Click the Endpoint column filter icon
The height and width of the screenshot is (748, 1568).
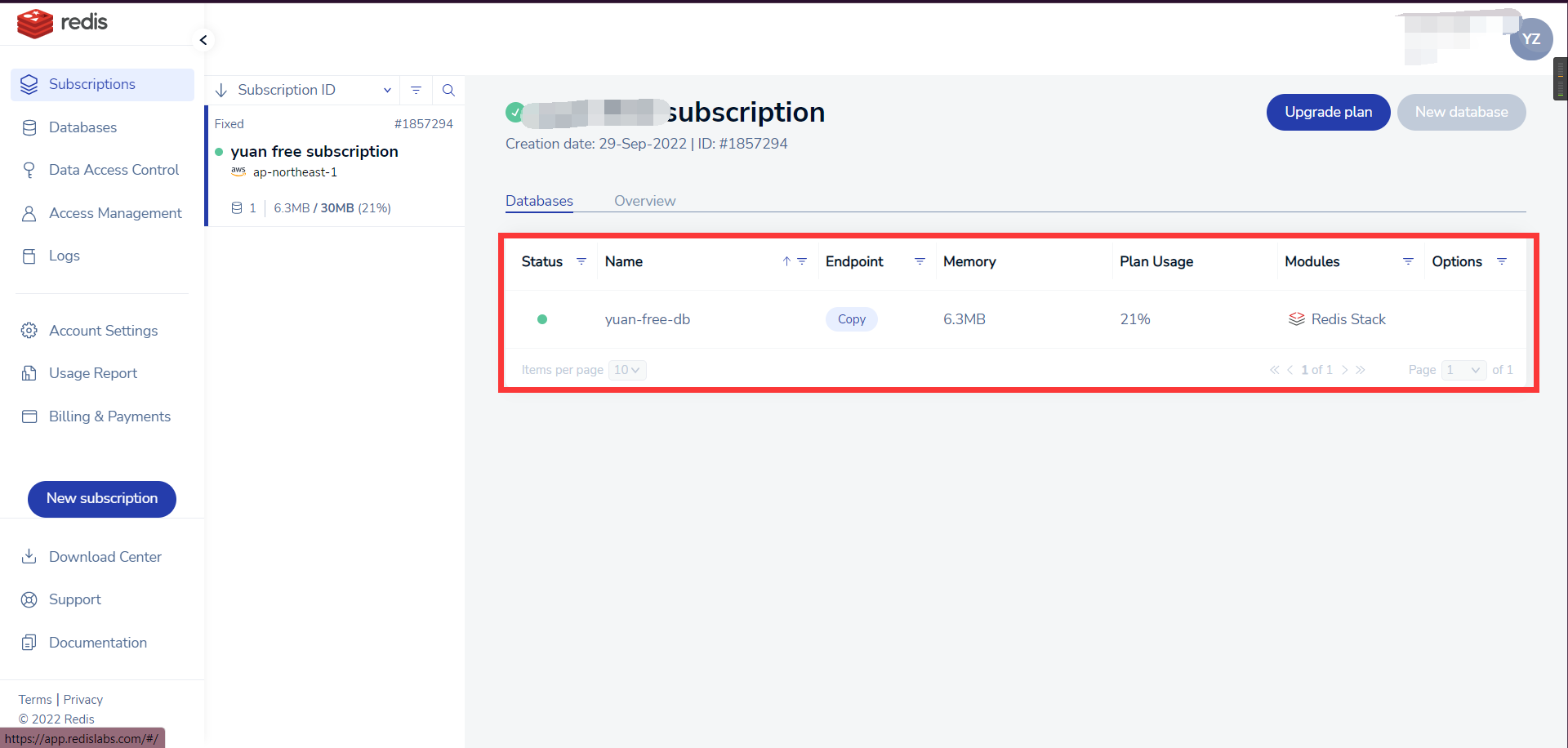click(920, 261)
